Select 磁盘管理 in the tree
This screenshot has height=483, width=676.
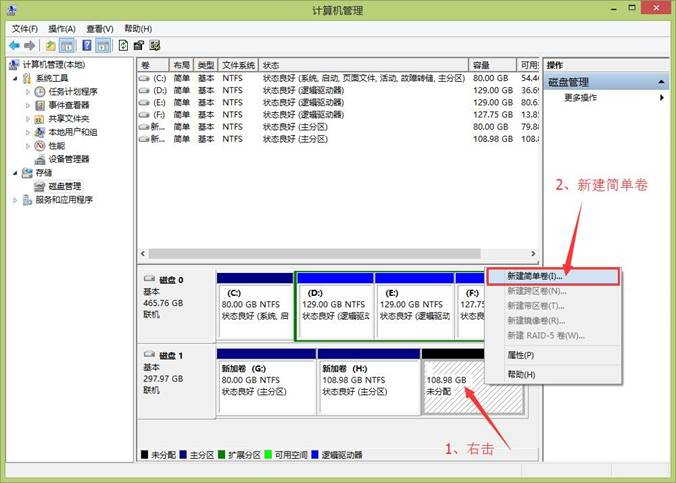[65, 186]
